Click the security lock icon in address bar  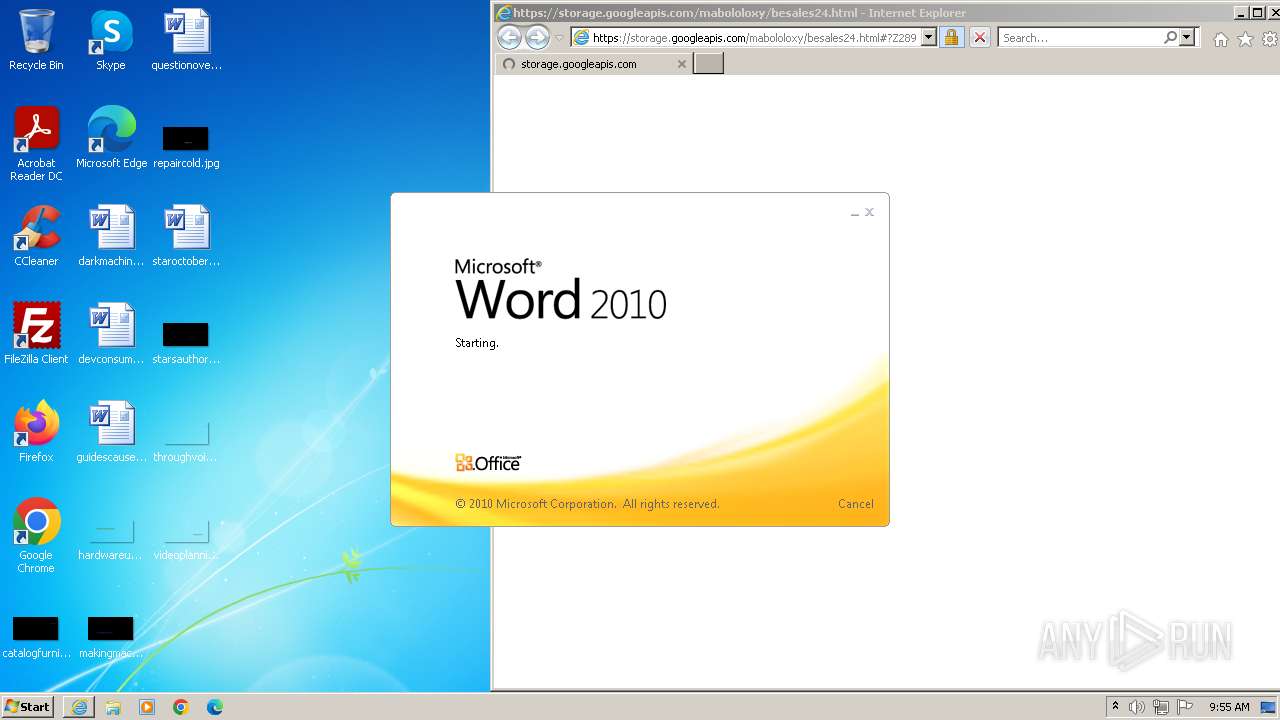pos(951,37)
